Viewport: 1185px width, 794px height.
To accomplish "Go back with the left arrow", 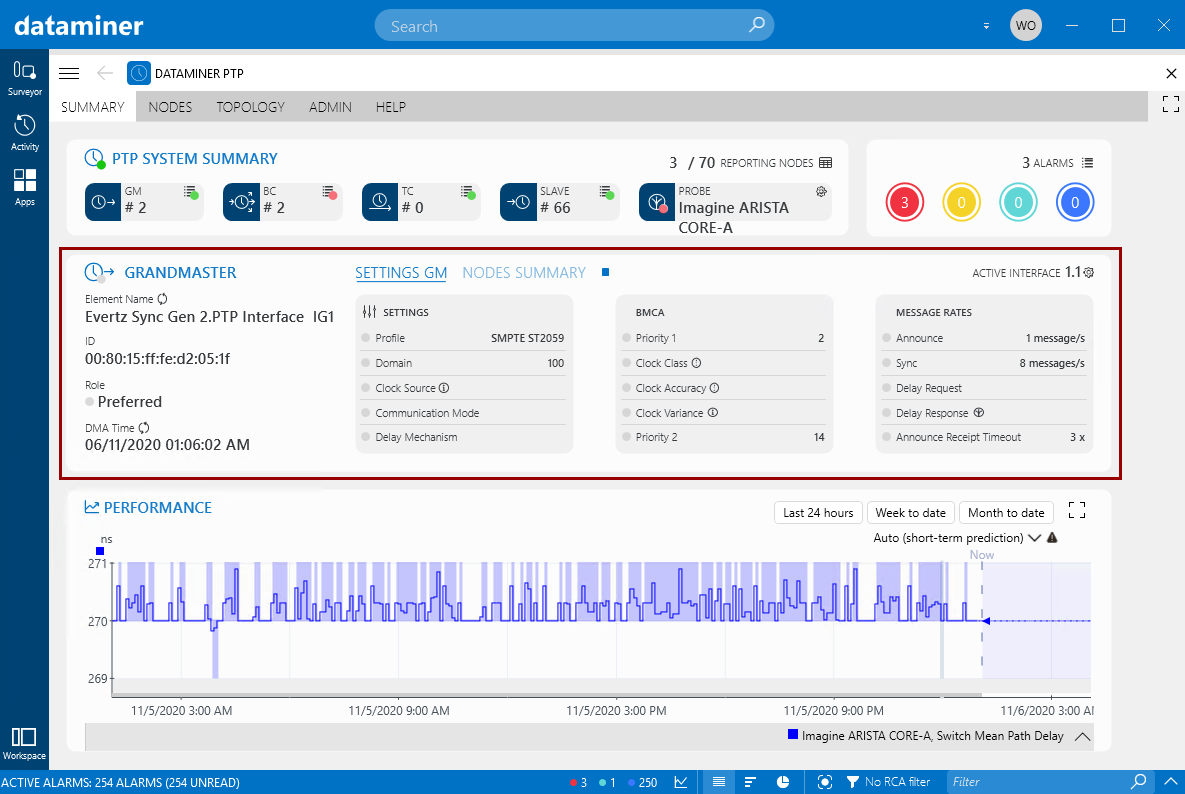I will (x=105, y=73).
